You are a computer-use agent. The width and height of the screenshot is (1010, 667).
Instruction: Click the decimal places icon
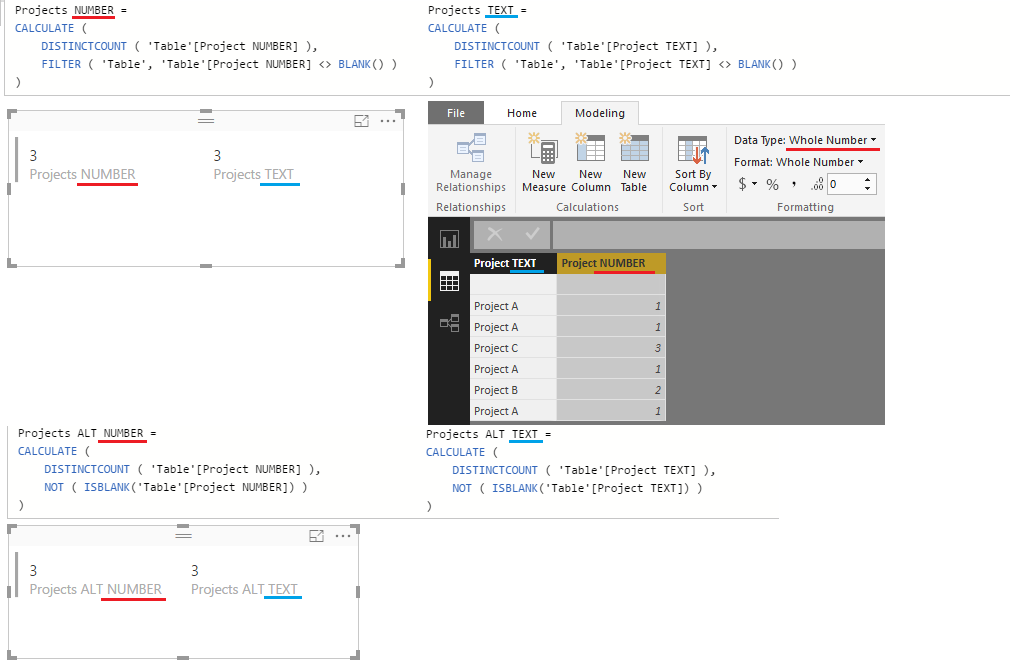tap(817, 184)
